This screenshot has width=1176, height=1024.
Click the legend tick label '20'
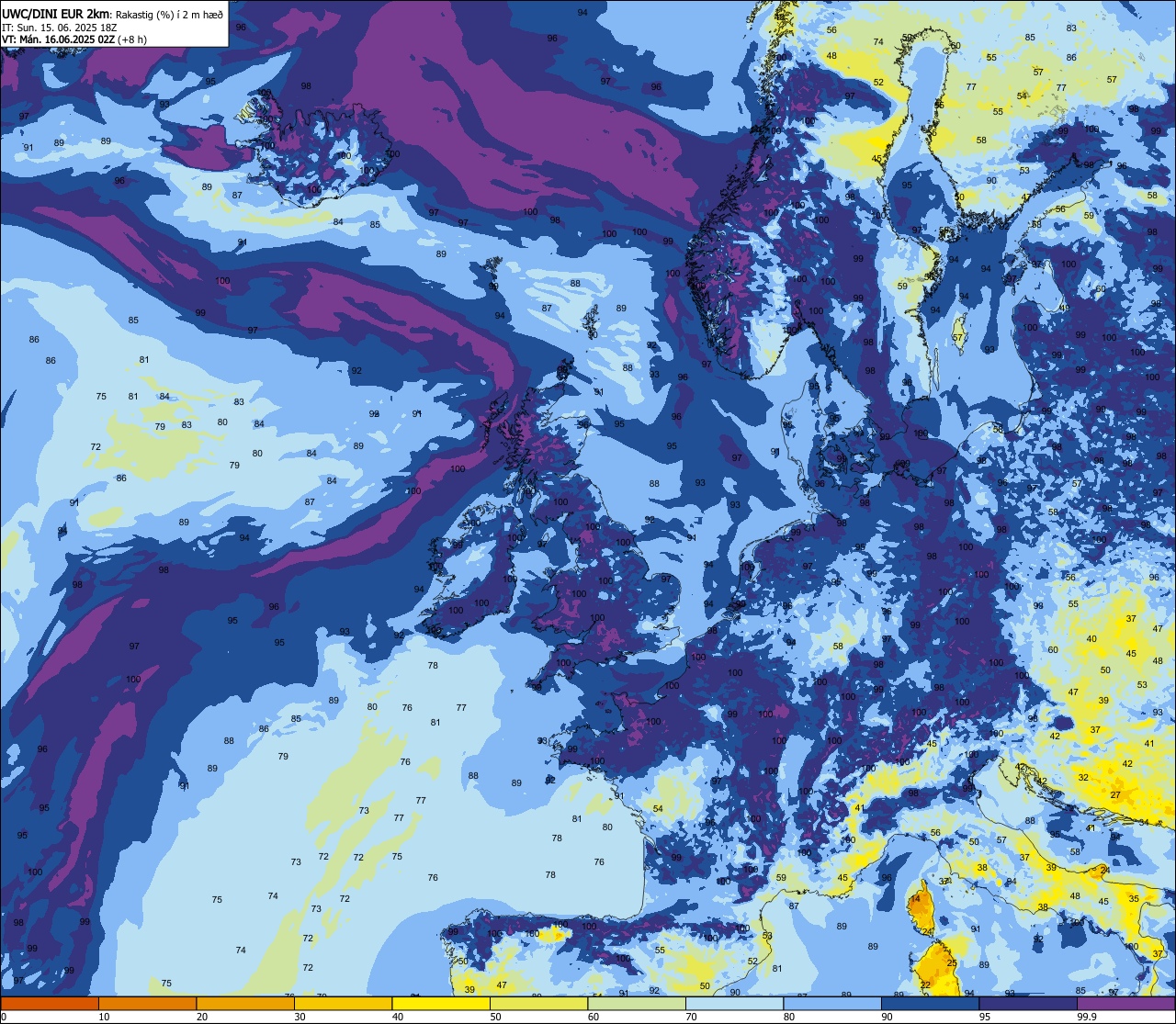pos(202,1017)
